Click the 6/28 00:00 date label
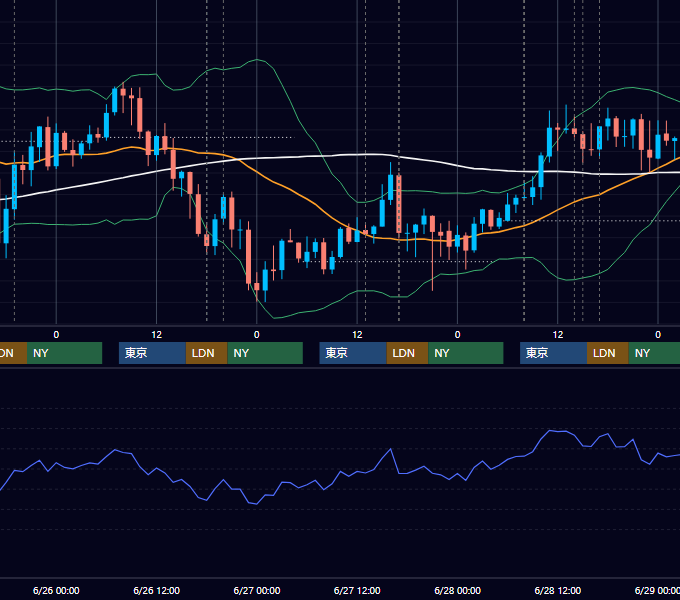Viewport: 680px width, 600px height. [458, 590]
